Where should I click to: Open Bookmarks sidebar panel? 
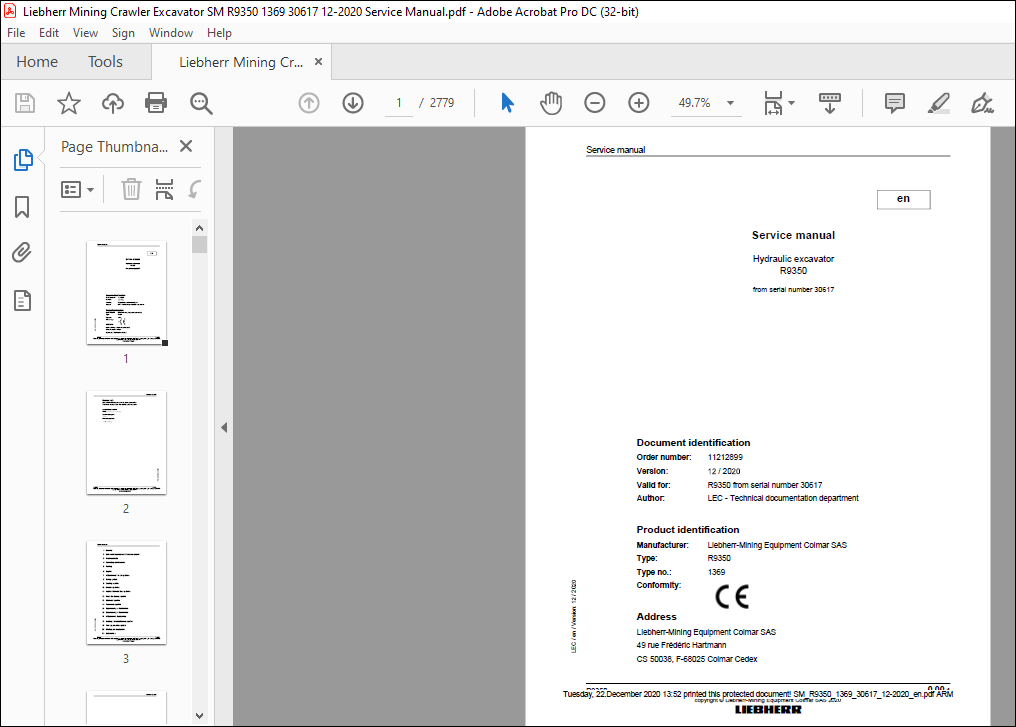click(22, 207)
